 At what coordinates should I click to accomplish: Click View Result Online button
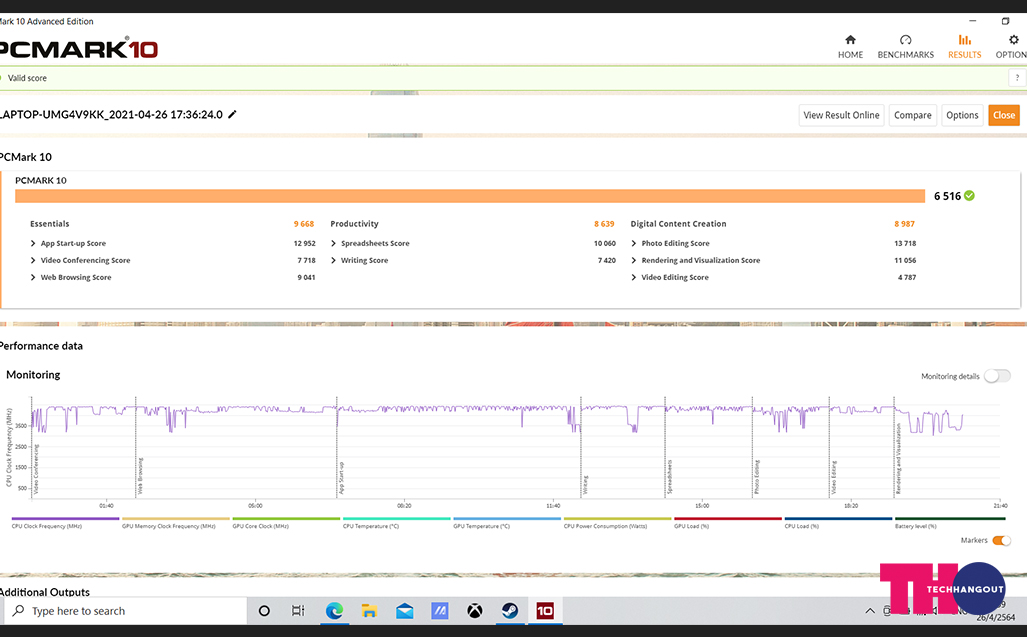(841, 115)
